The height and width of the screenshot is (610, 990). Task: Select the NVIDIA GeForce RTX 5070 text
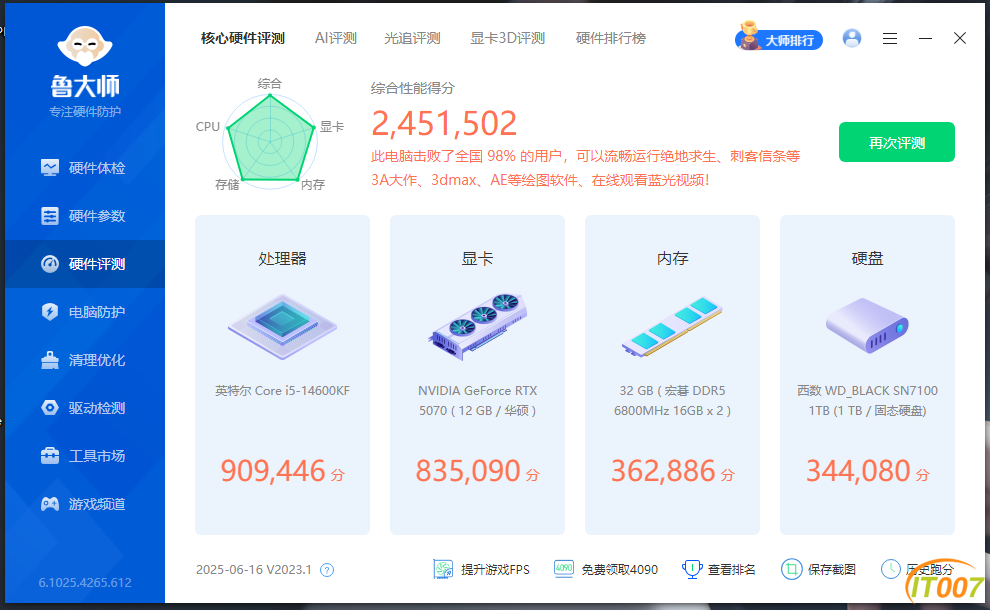pyautogui.click(x=477, y=401)
